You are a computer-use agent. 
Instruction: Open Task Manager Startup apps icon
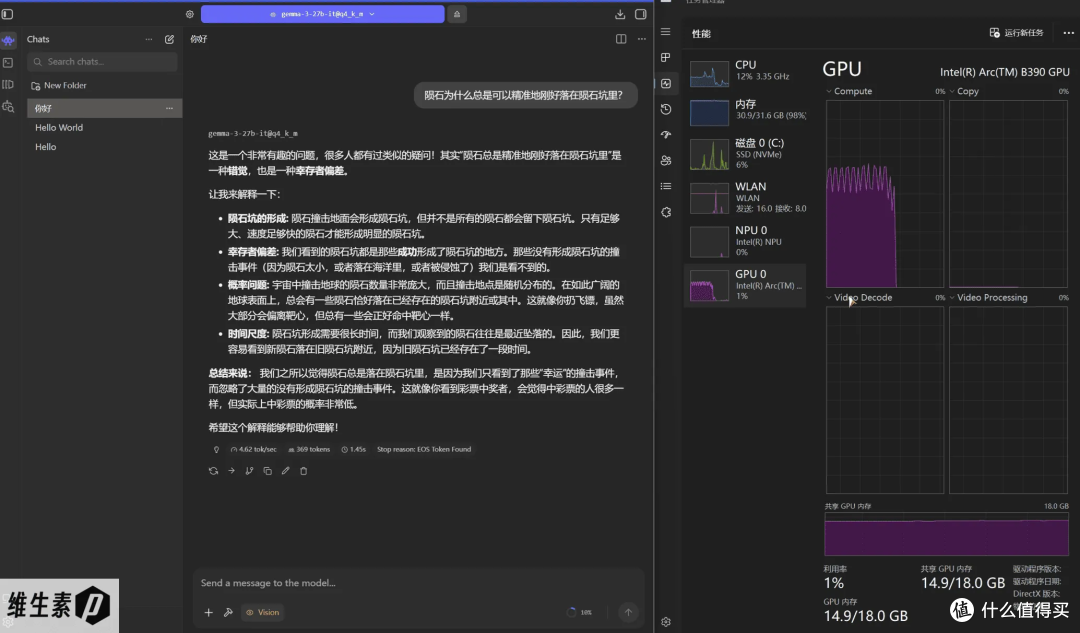tap(665, 135)
